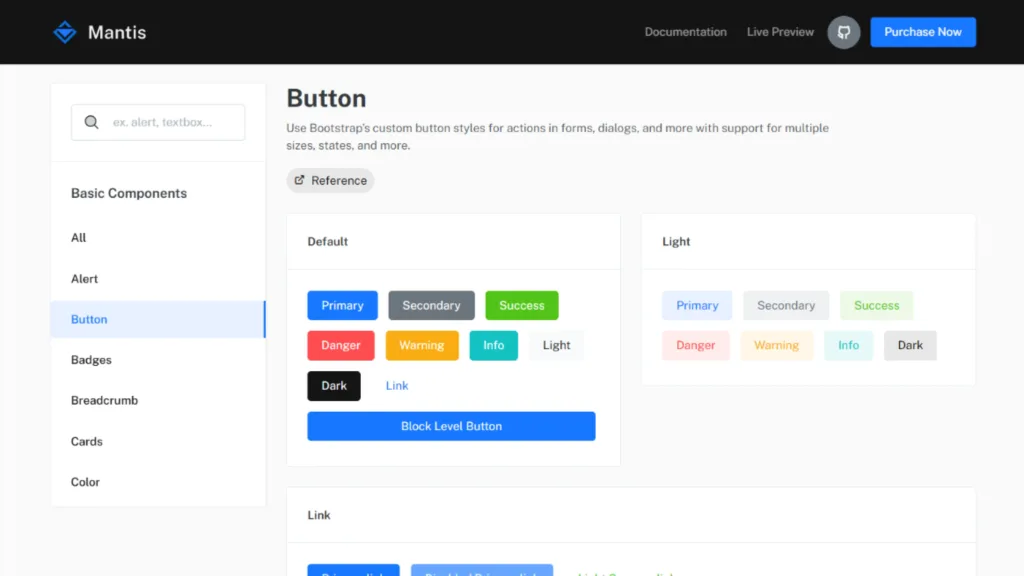Click the Mantis diamond logo
The image size is (1024, 576).
pos(64,31)
